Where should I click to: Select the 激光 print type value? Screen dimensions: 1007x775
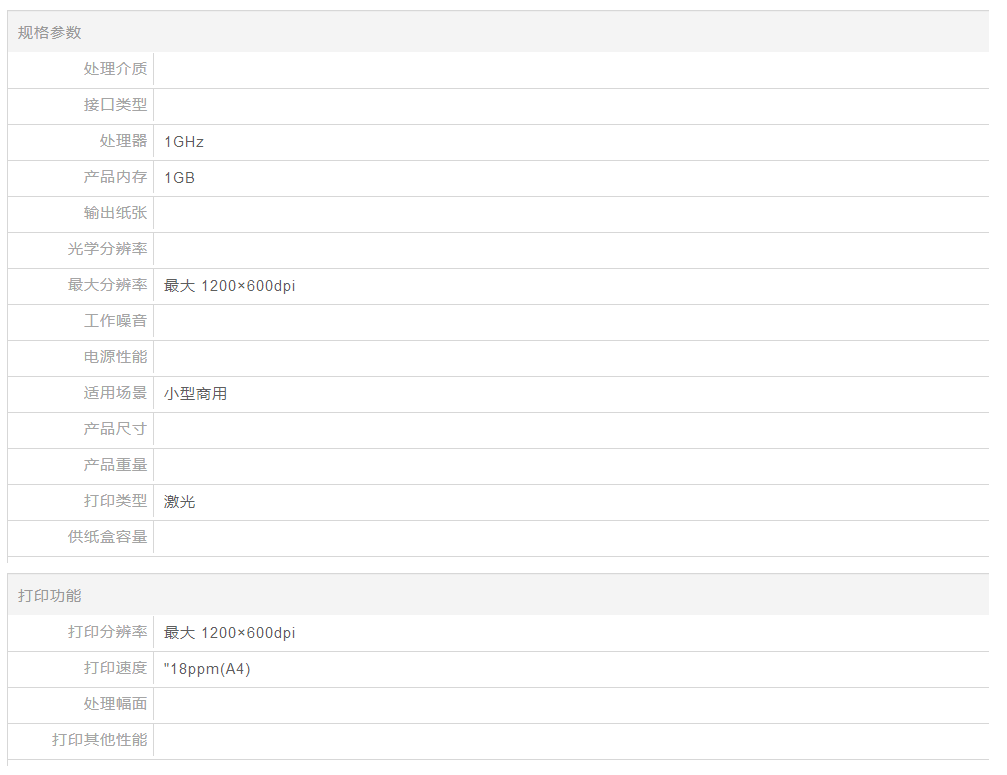[x=180, y=502]
